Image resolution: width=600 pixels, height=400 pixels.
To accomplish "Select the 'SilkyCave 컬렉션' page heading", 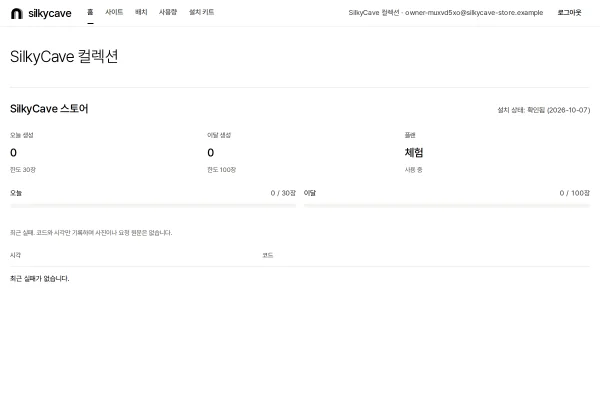I will click(x=64, y=57).
